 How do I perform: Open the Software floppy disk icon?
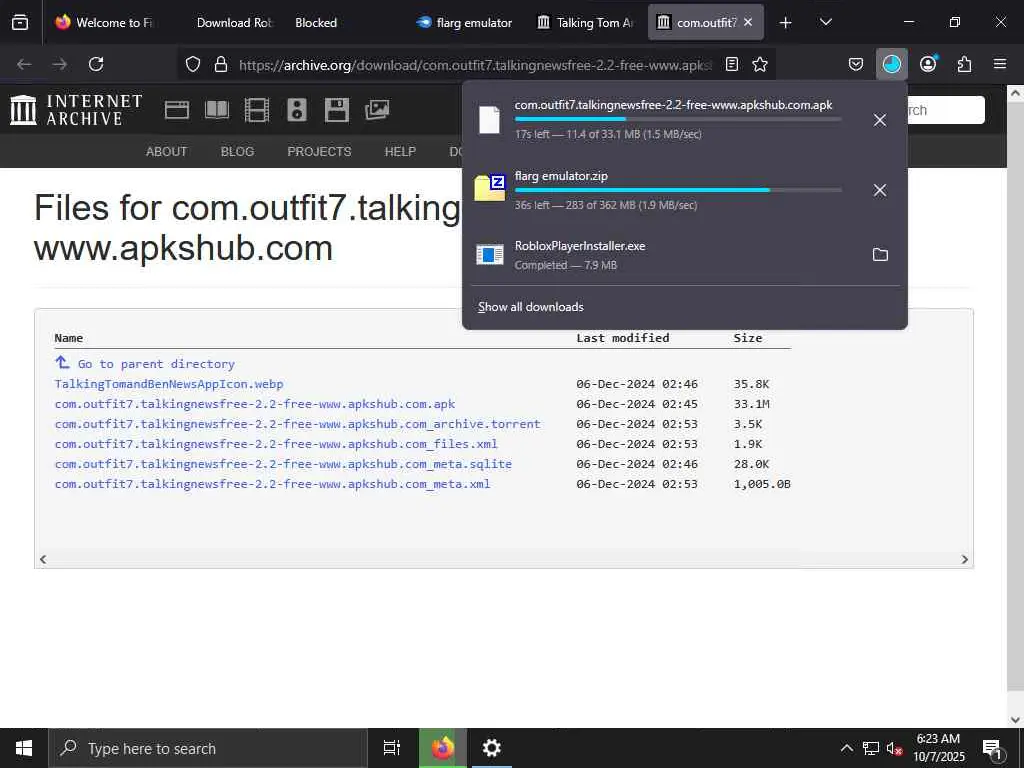pyautogui.click(x=336, y=110)
